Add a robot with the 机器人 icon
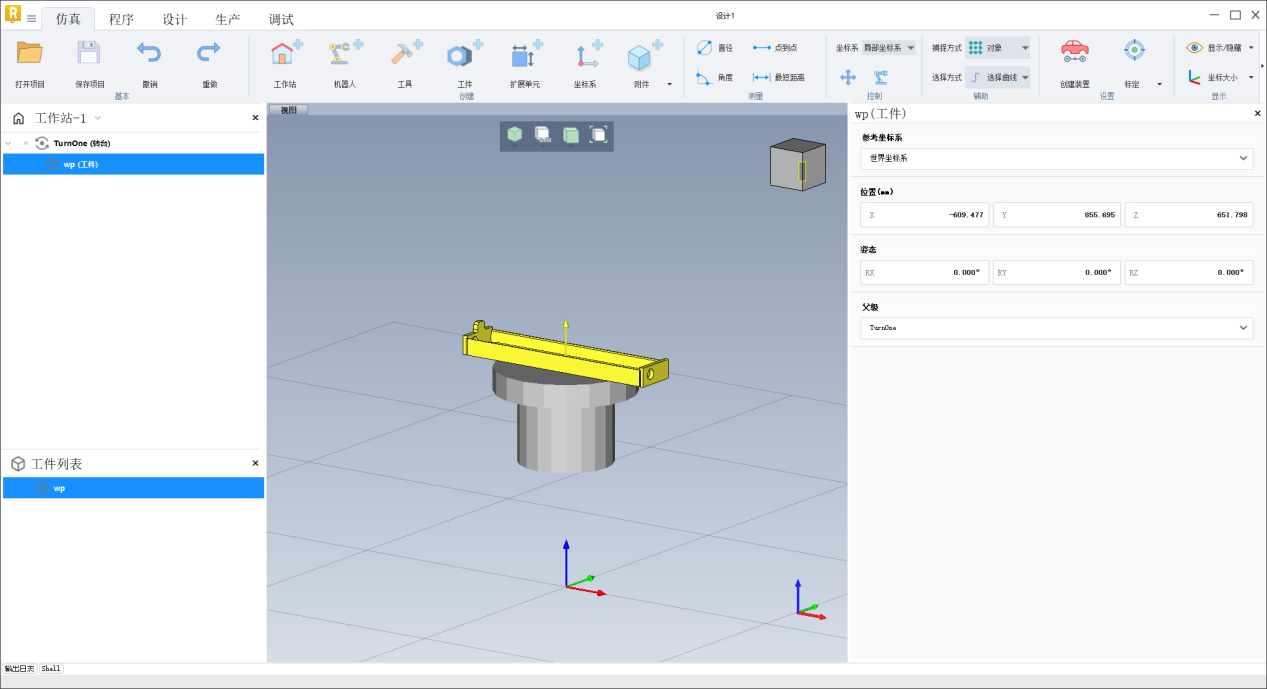Screen dimensions: 1267x689 click(x=345, y=54)
